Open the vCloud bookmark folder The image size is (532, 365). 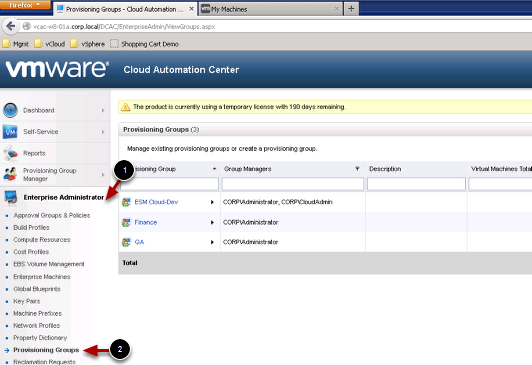[x=50, y=44]
